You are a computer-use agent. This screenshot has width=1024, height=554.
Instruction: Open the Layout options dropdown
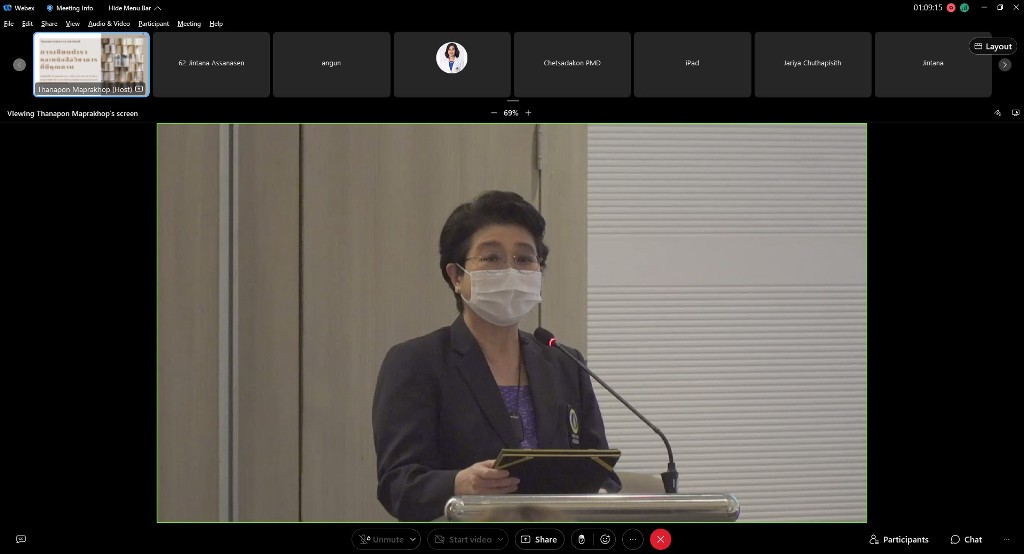click(x=992, y=46)
